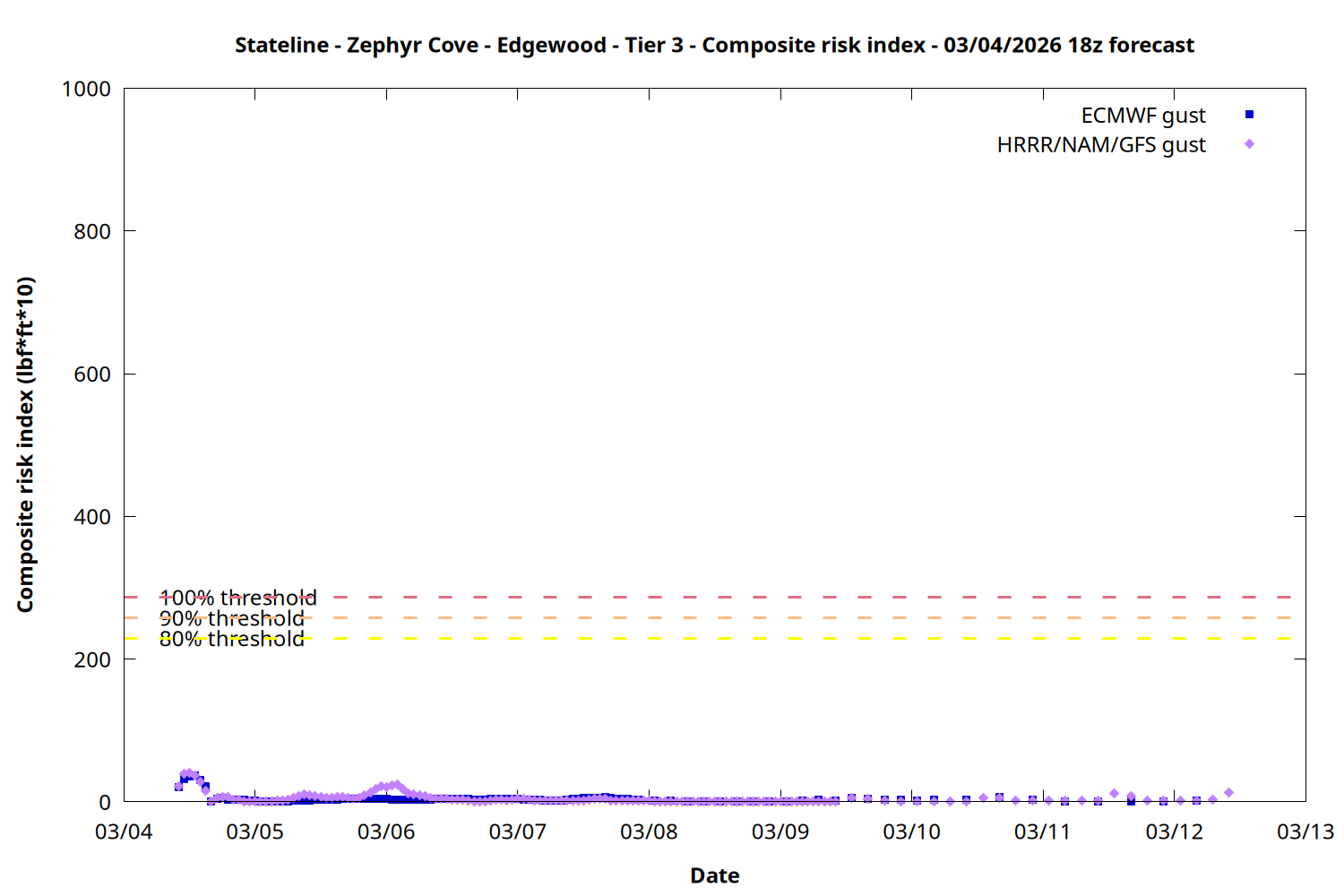The height and width of the screenshot is (896, 1344).
Task: Click the purple HRRR/NAM/GFS diamond legend marker
Action: pyautogui.click(x=1249, y=144)
